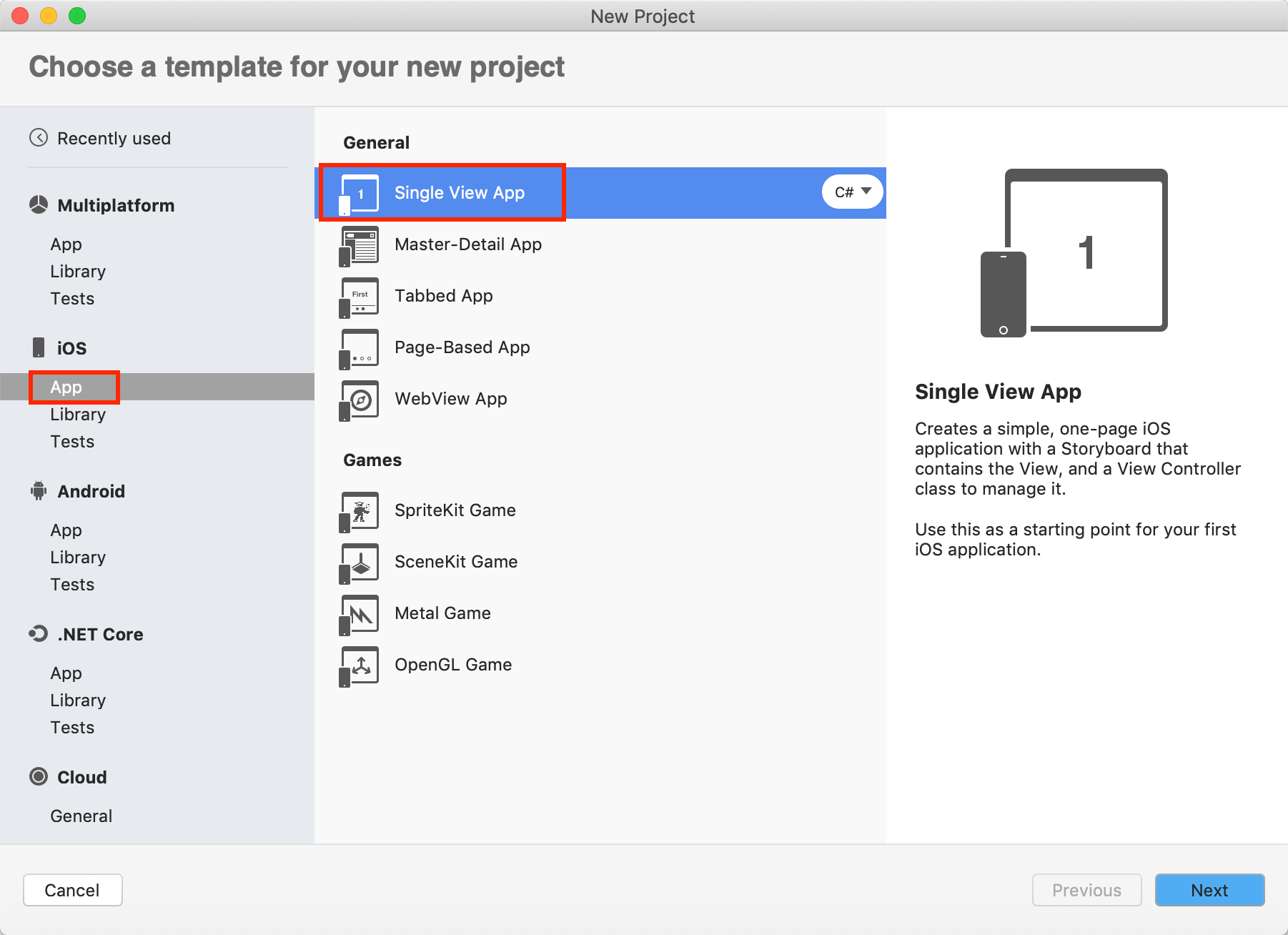Click the SceneKit Game template icon
The image size is (1288, 935).
click(359, 563)
